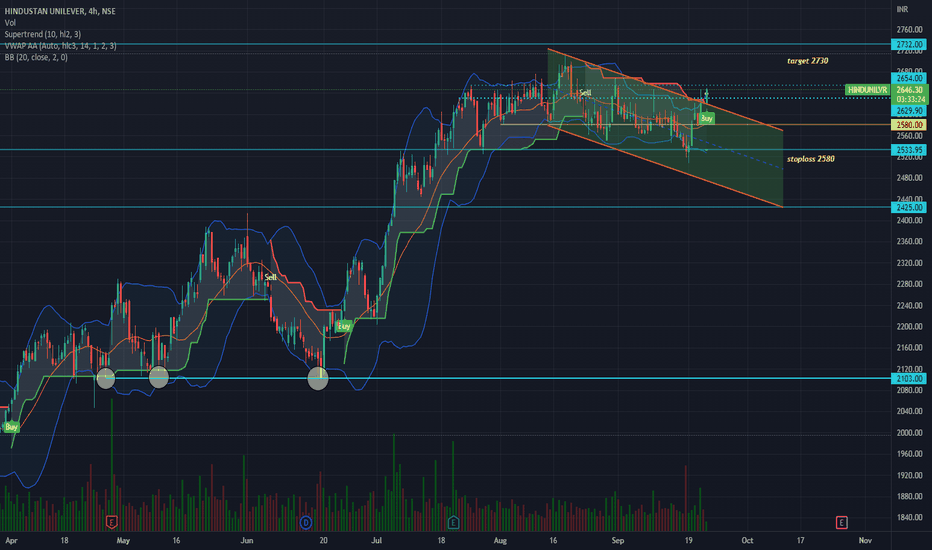Viewport: 932px width, 550px height.
Task: Click the 2533.95 horizontal line price label
Action: pos(909,150)
